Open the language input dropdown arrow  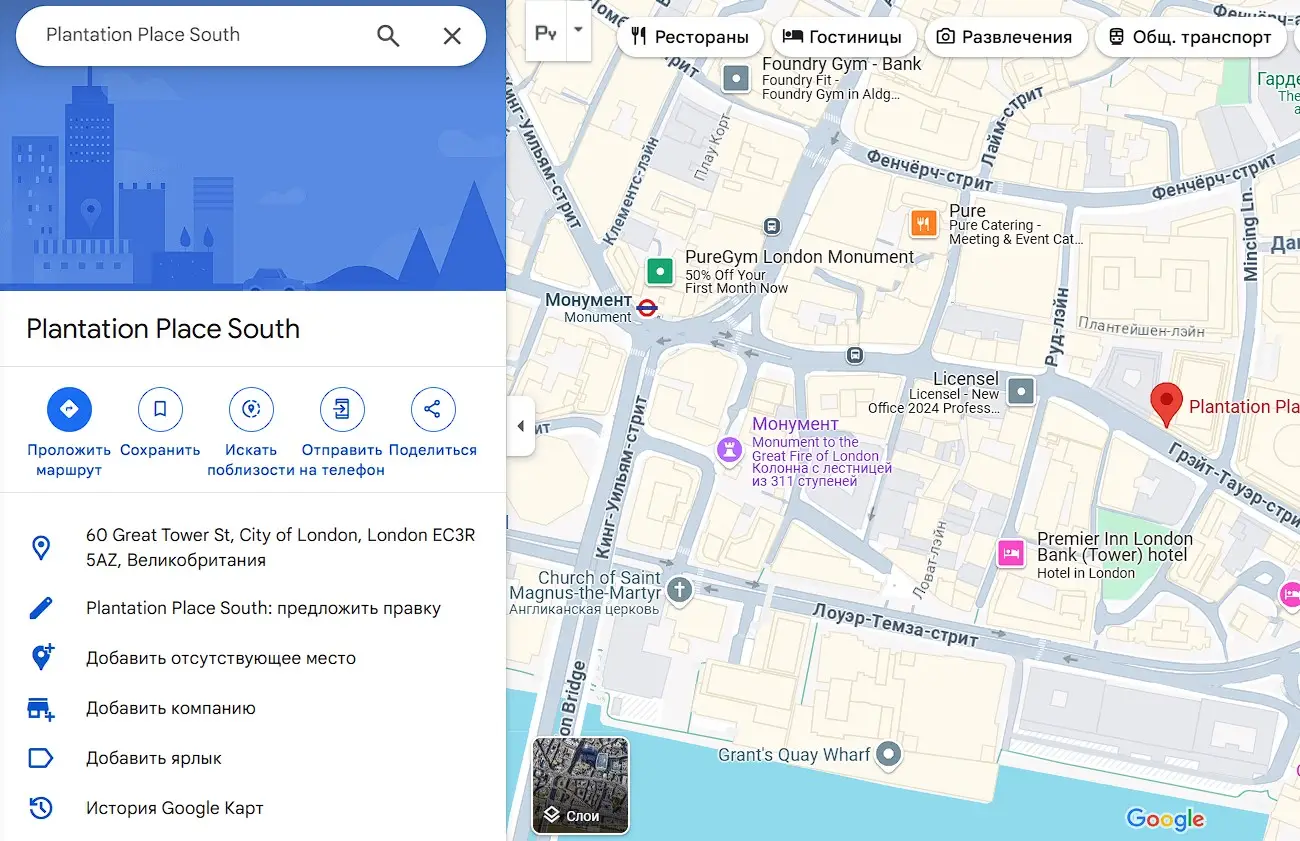pyautogui.click(x=578, y=31)
